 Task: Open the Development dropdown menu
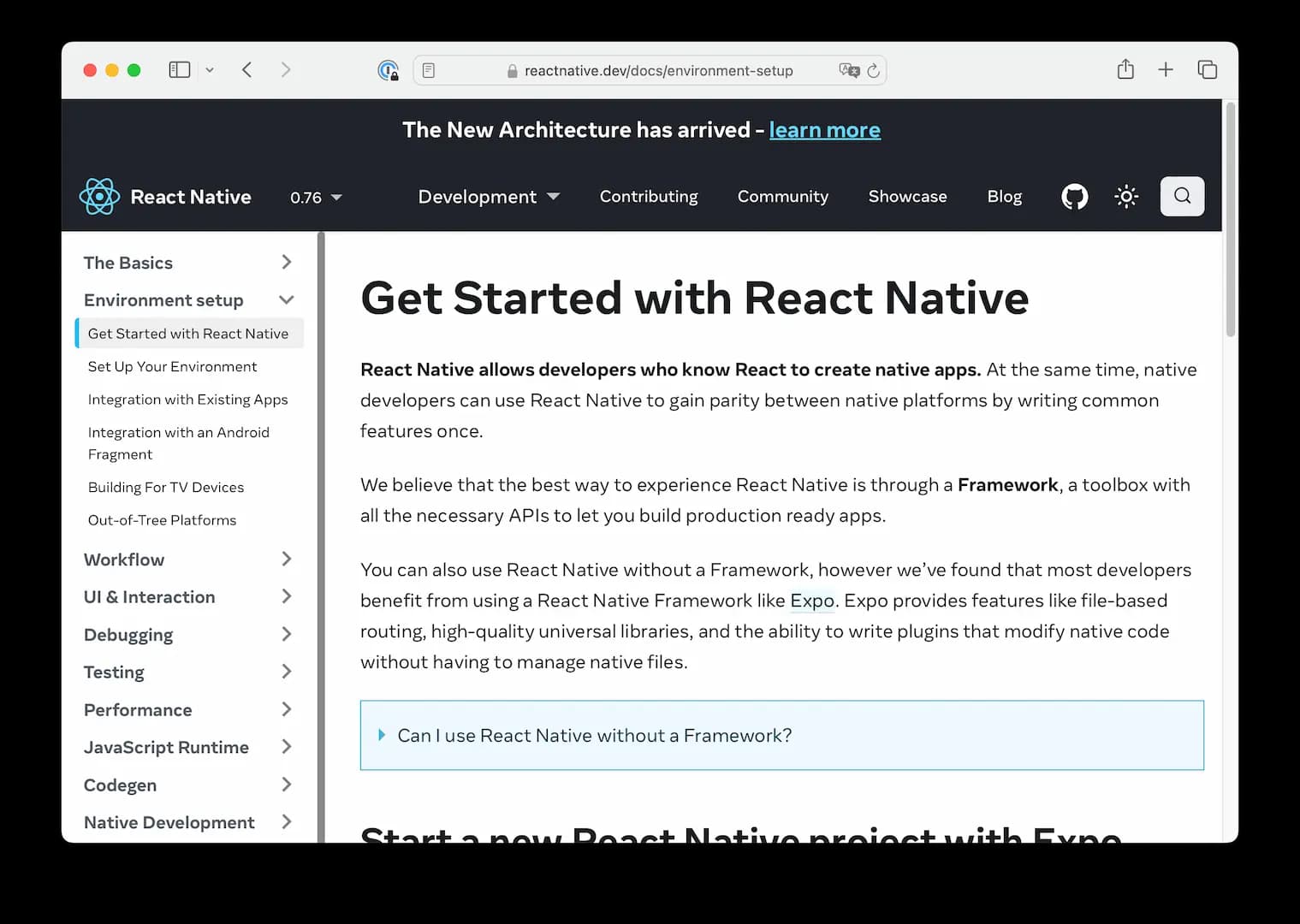tap(489, 197)
